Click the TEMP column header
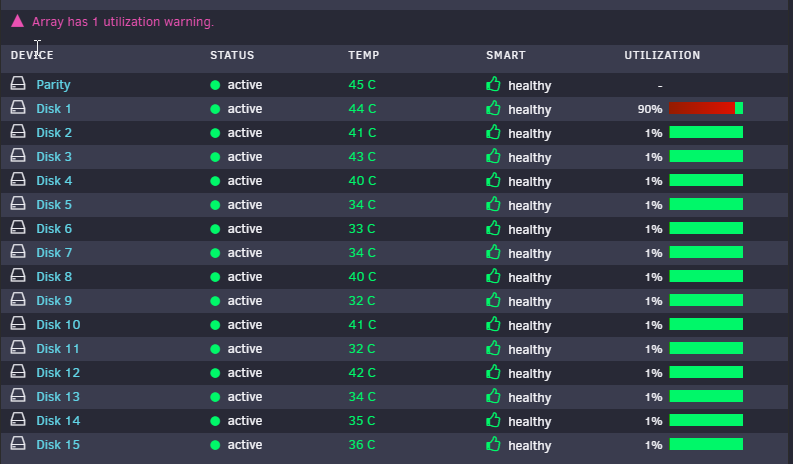The width and height of the screenshot is (793, 464). pos(364,55)
